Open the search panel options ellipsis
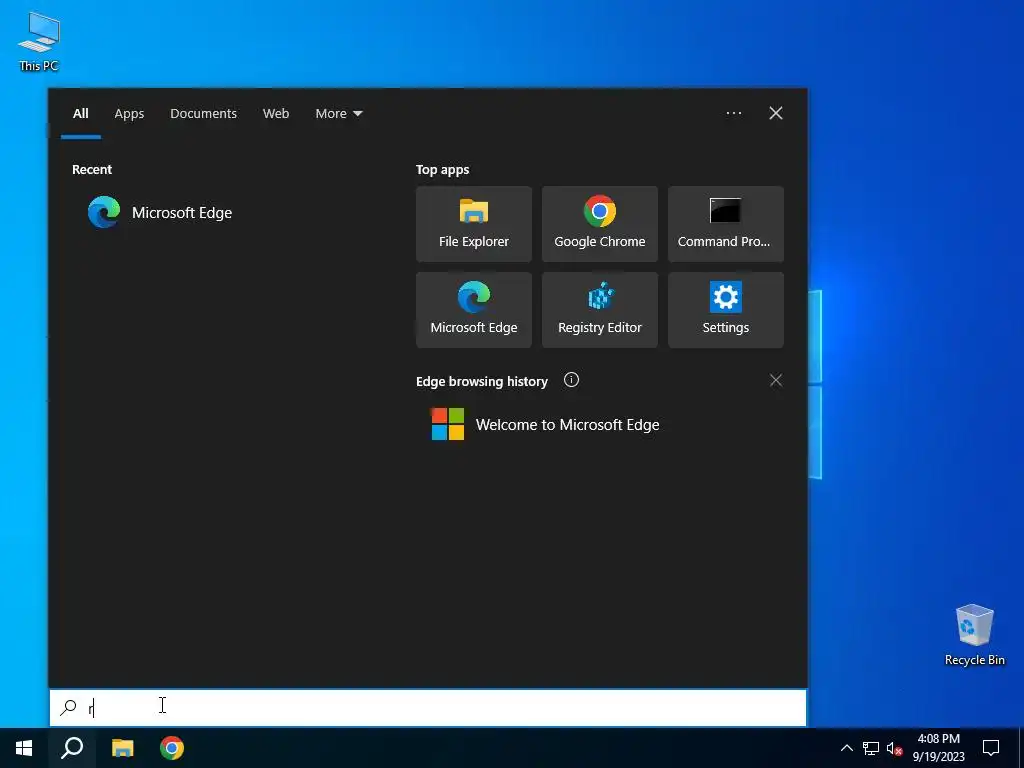Screen dimensions: 1024x768 tap(734, 113)
